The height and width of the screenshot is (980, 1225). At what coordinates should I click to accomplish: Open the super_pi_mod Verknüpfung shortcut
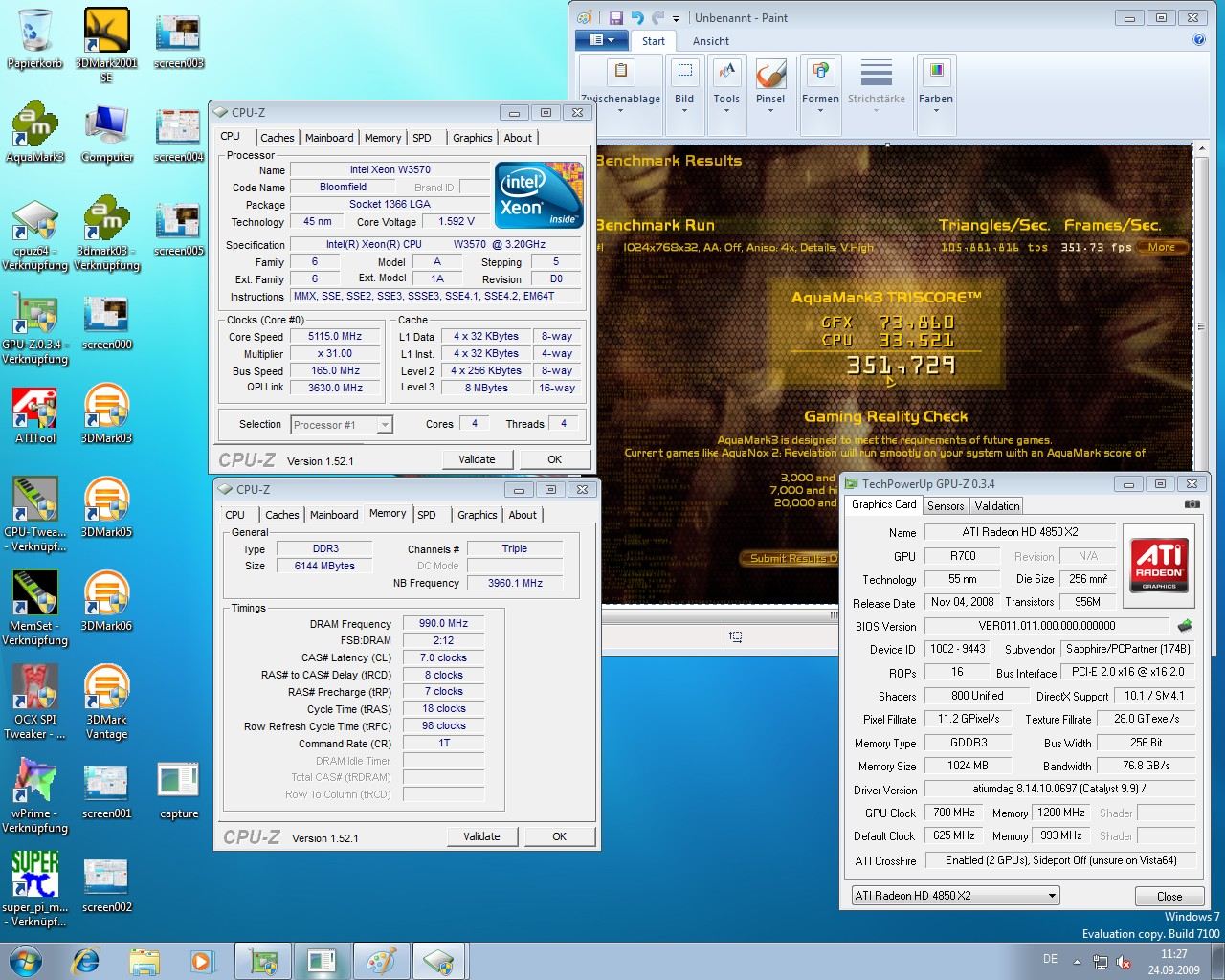pos(34,890)
